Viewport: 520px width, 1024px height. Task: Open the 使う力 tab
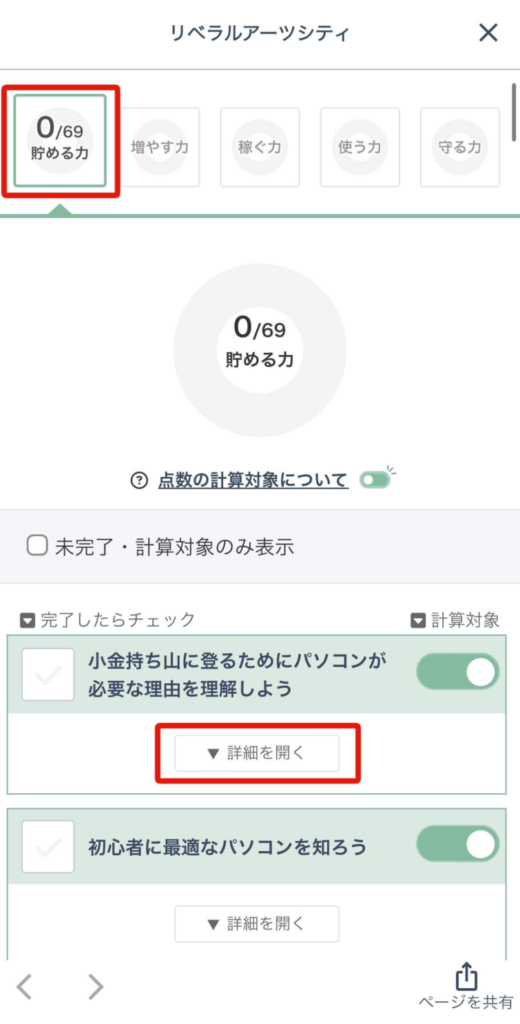coord(360,147)
